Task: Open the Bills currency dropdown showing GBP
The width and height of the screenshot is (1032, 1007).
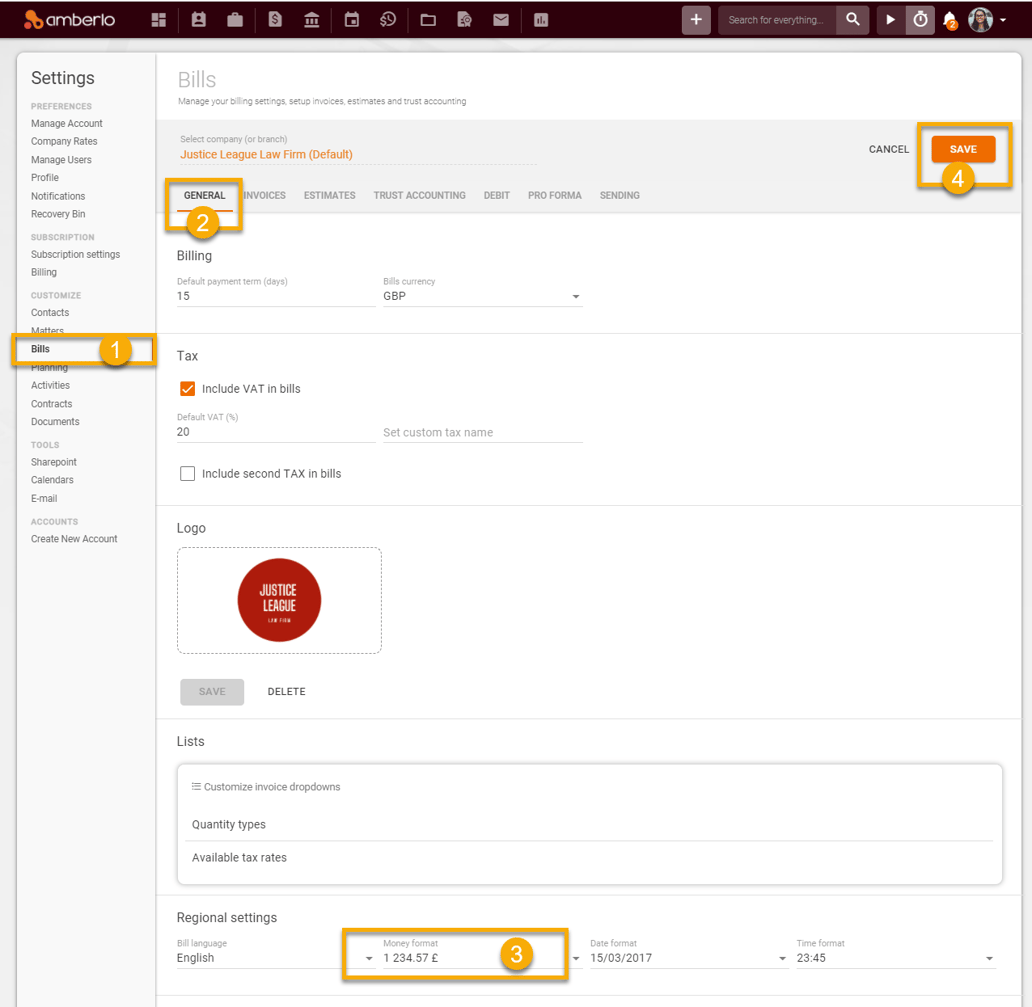Action: click(576, 297)
